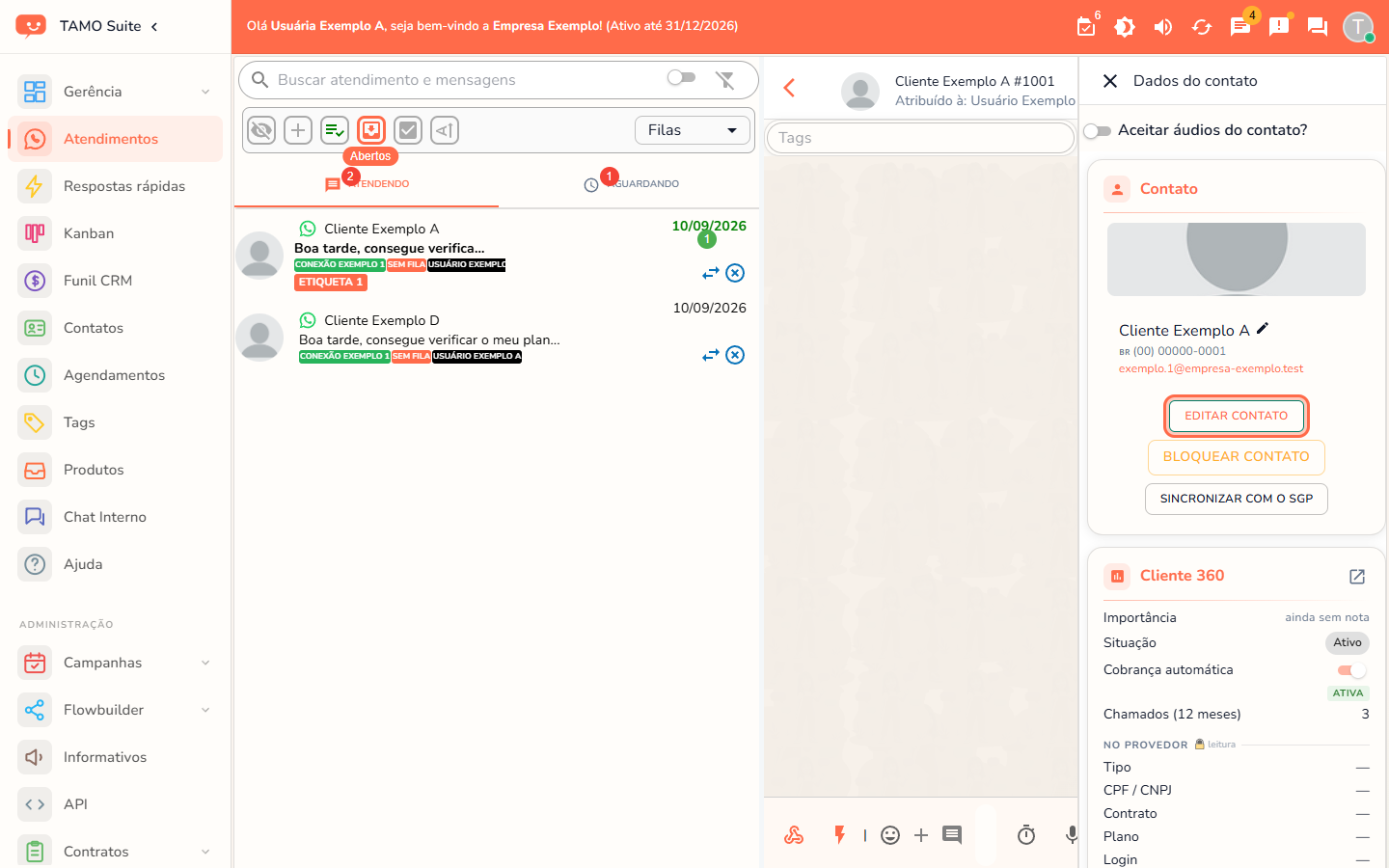The image size is (1389, 868).
Task: Open the Filas dropdown
Action: (693, 130)
